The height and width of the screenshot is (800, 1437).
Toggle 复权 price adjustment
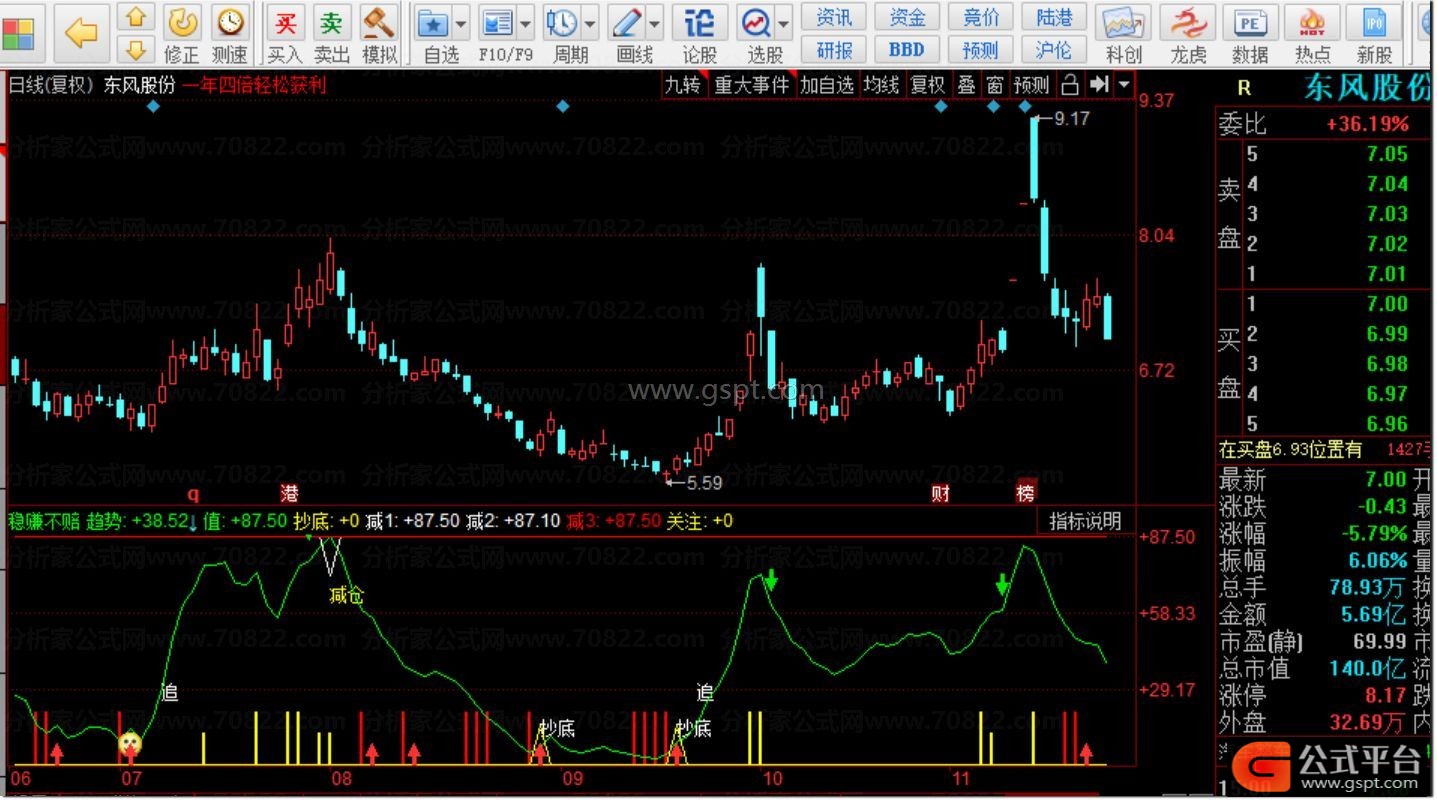(927, 85)
